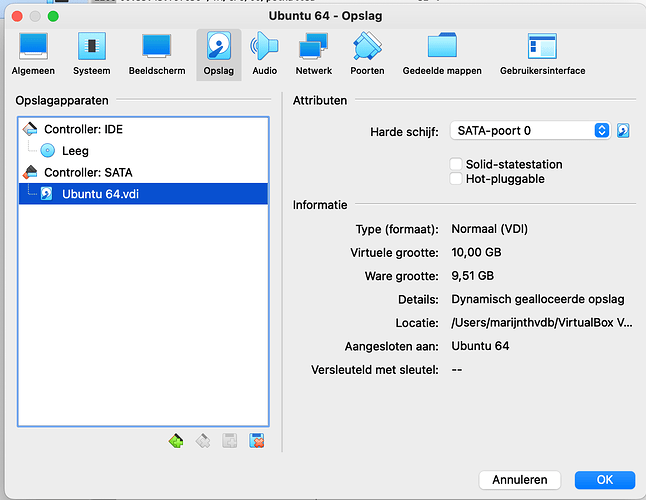Open the Netwerk settings section
Screen dimensions: 646x500
[x=313, y=54]
